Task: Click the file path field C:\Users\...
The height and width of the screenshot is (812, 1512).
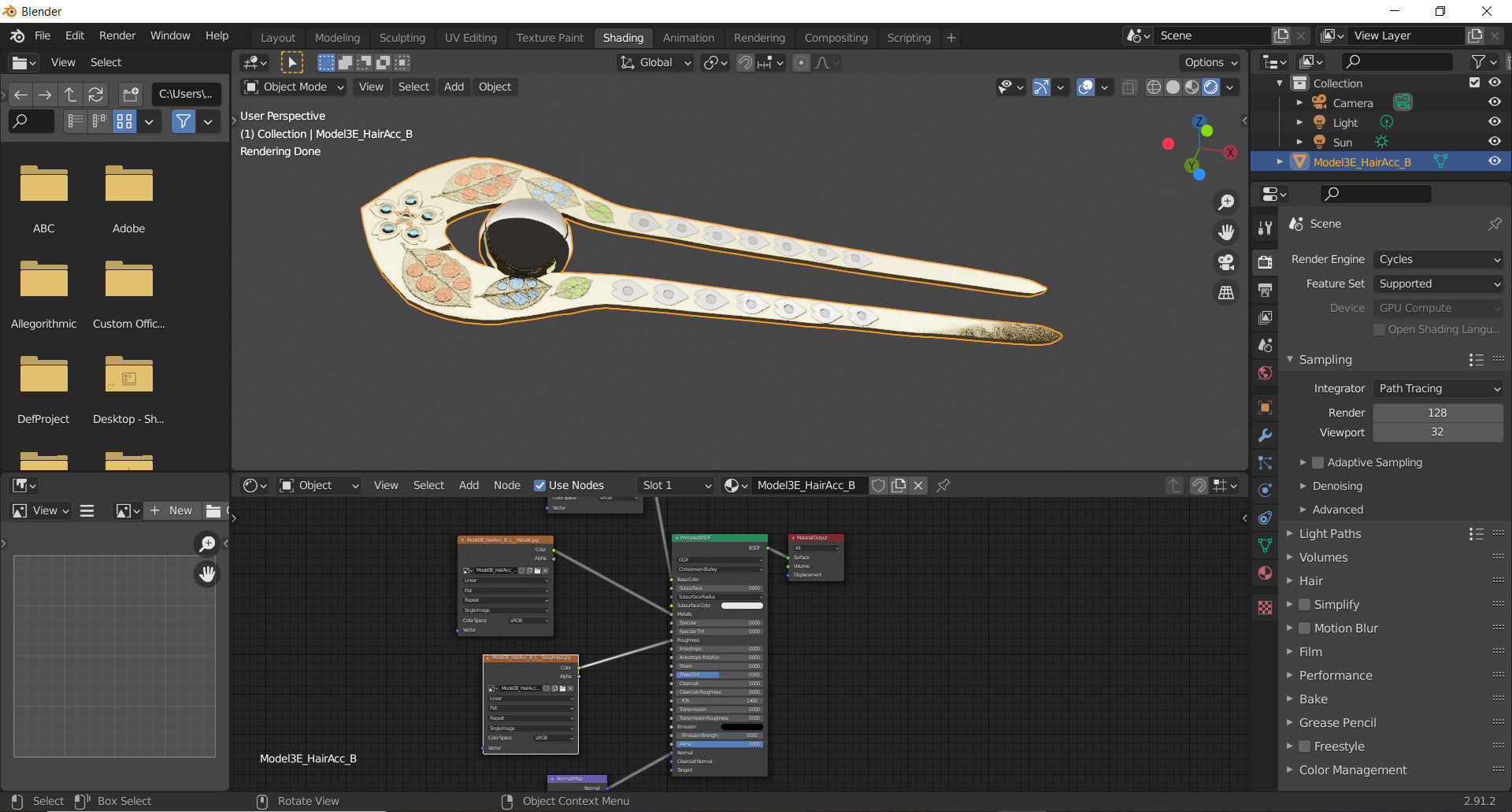Action: coord(186,95)
